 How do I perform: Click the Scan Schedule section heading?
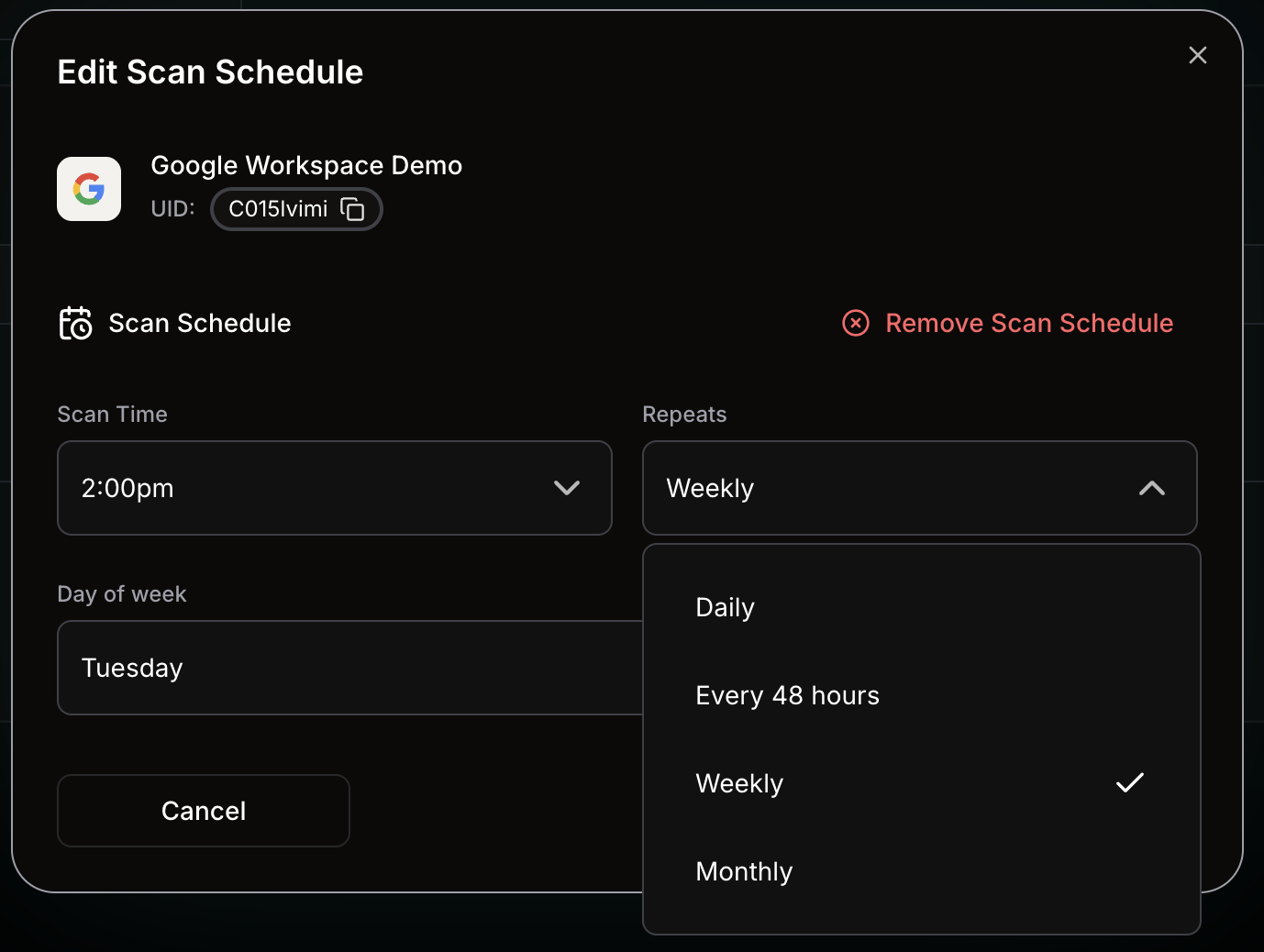(x=199, y=323)
